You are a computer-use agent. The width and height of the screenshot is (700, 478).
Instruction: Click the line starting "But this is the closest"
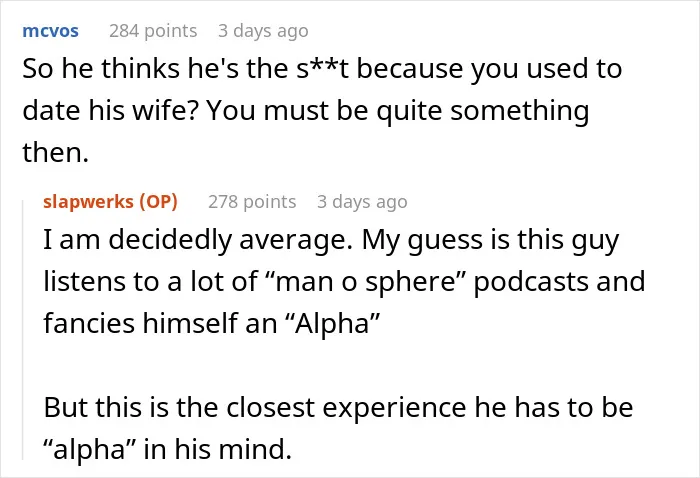pyautogui.click(x=338, y=407)
